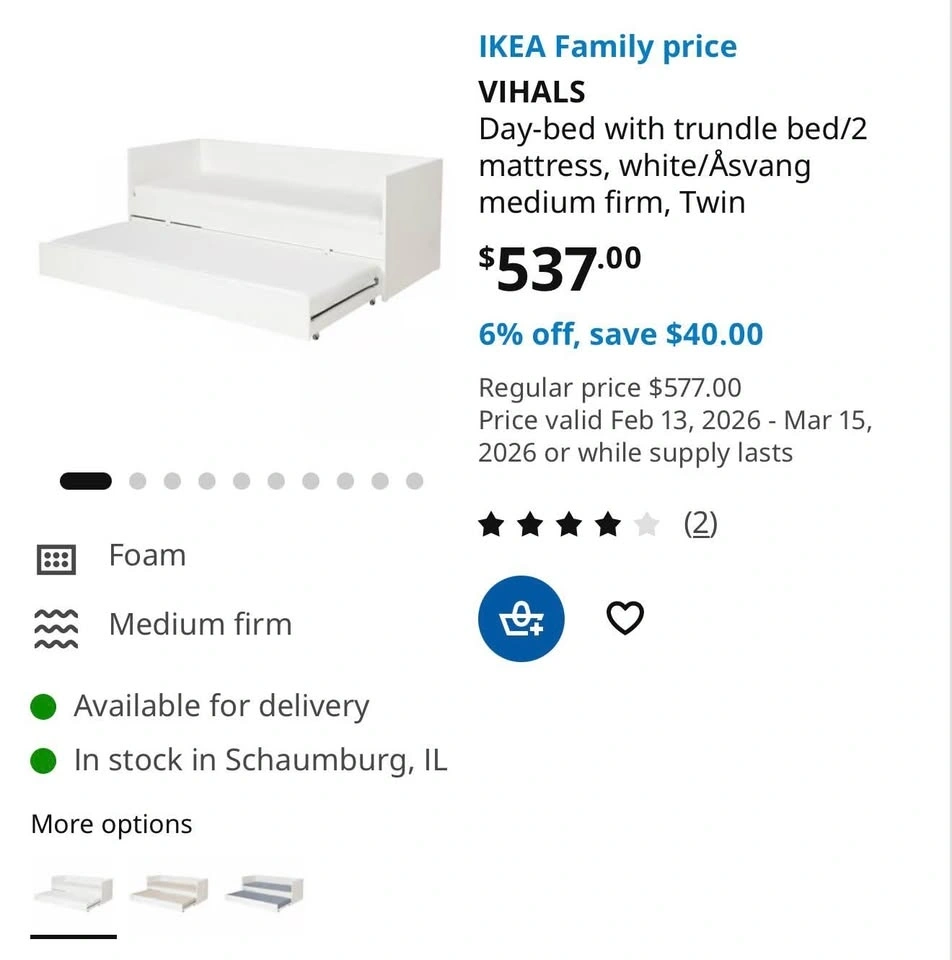Image resolution: width=952 pixels, height=960 pixels.
Task: Select the beige mattress day-bed variant
Action: tap(169, 890)
